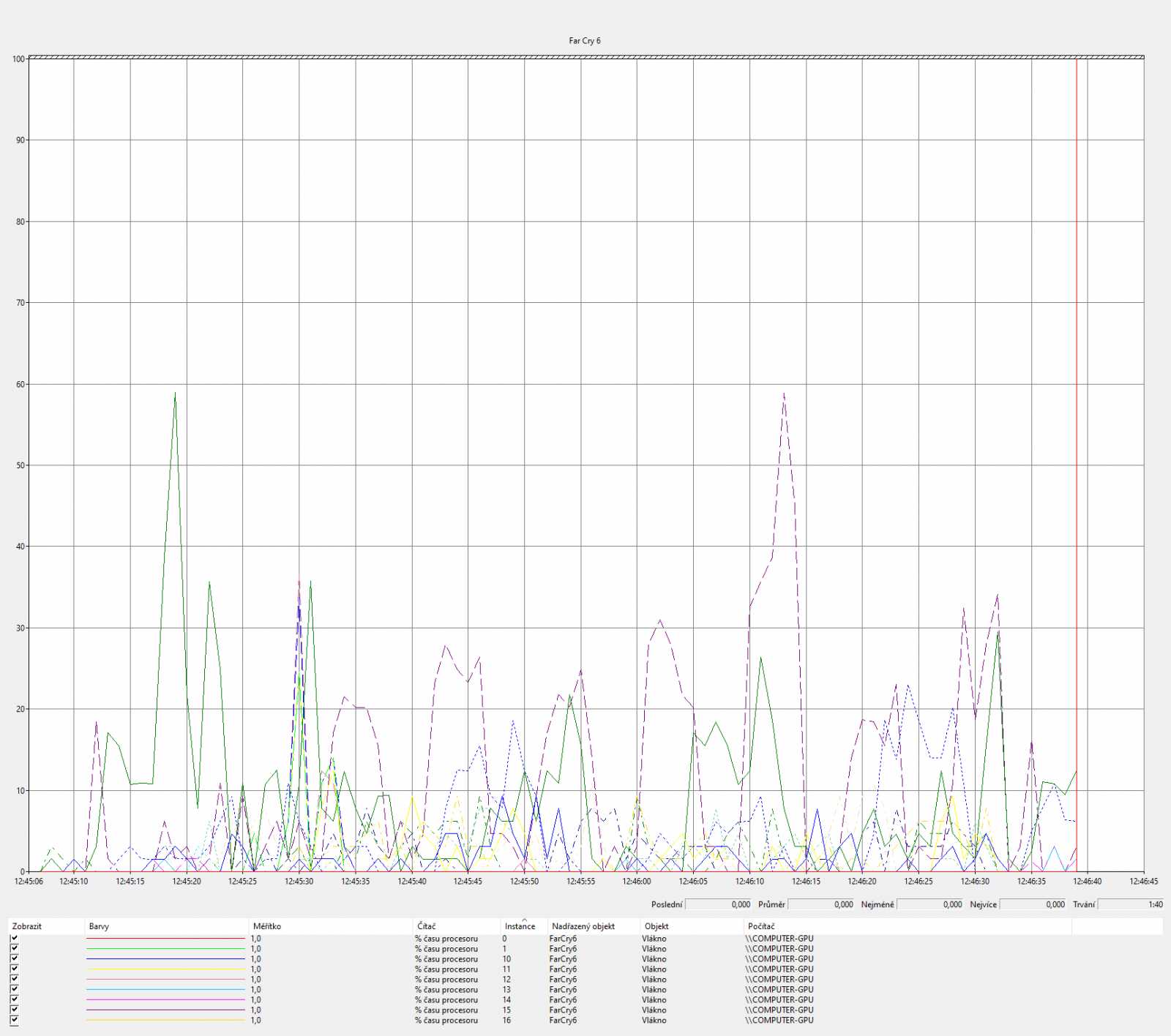Pick the light blue line of instance 13
This screenshot has width=1171, height=1036.
pyautogui.click(x=166, y=990)
